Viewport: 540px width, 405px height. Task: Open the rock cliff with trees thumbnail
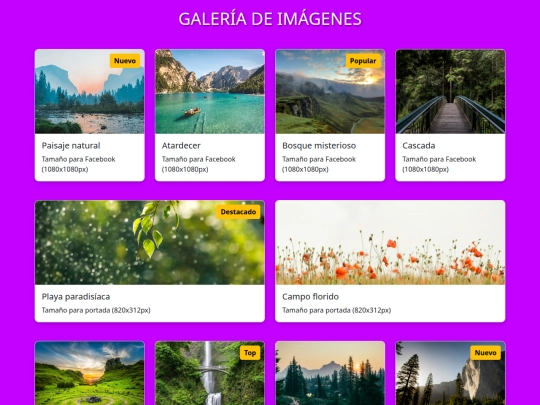coord(450,373)
